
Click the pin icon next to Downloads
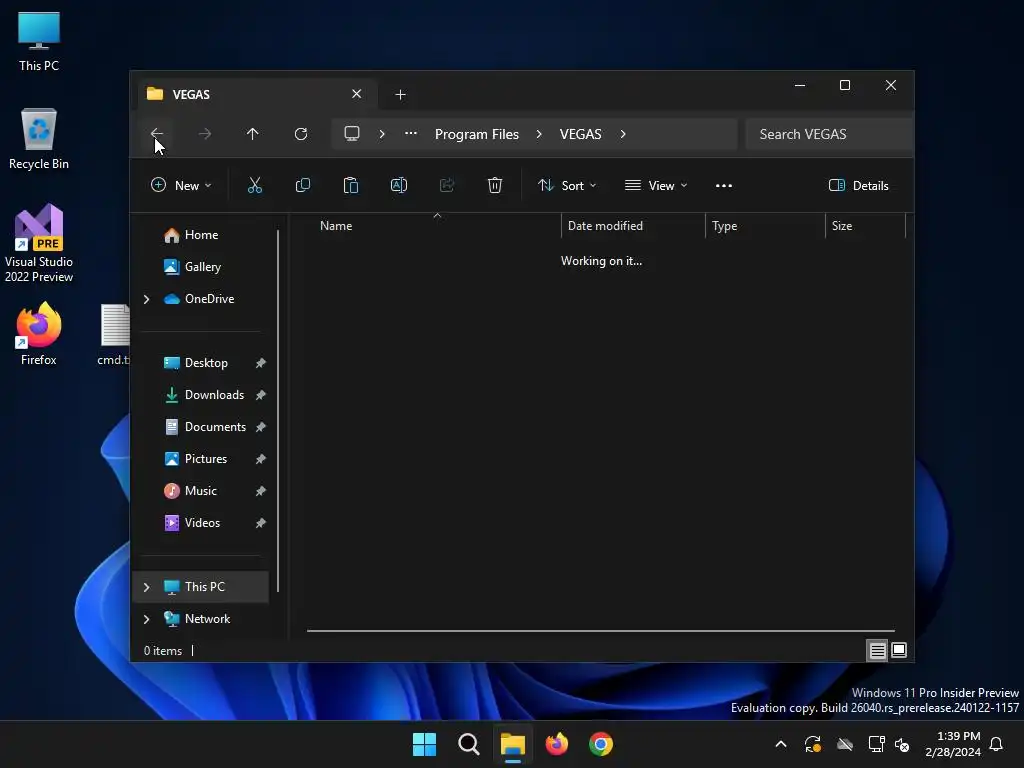261,395
